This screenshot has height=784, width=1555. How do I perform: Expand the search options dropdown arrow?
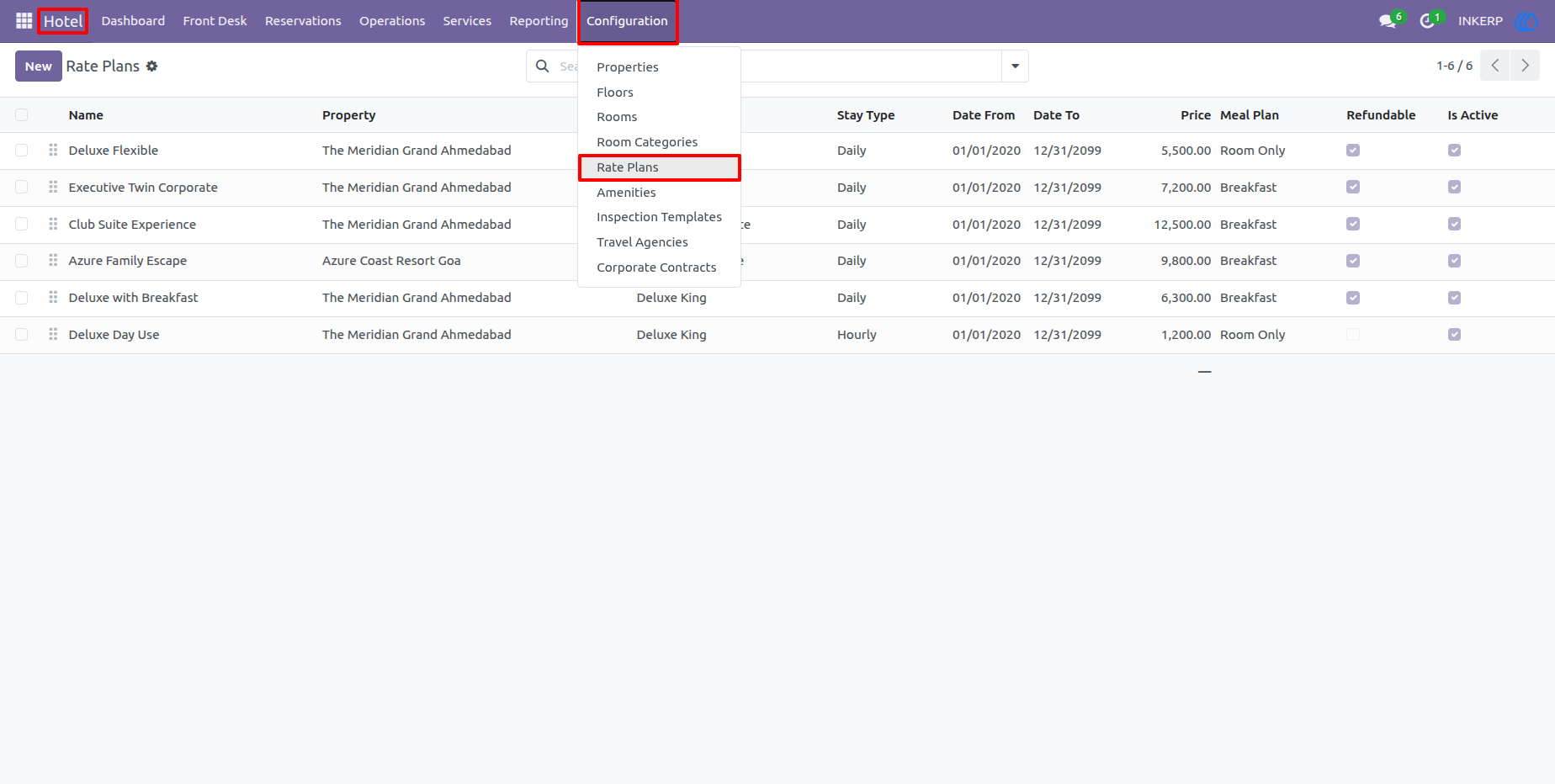pos(1015,66)
